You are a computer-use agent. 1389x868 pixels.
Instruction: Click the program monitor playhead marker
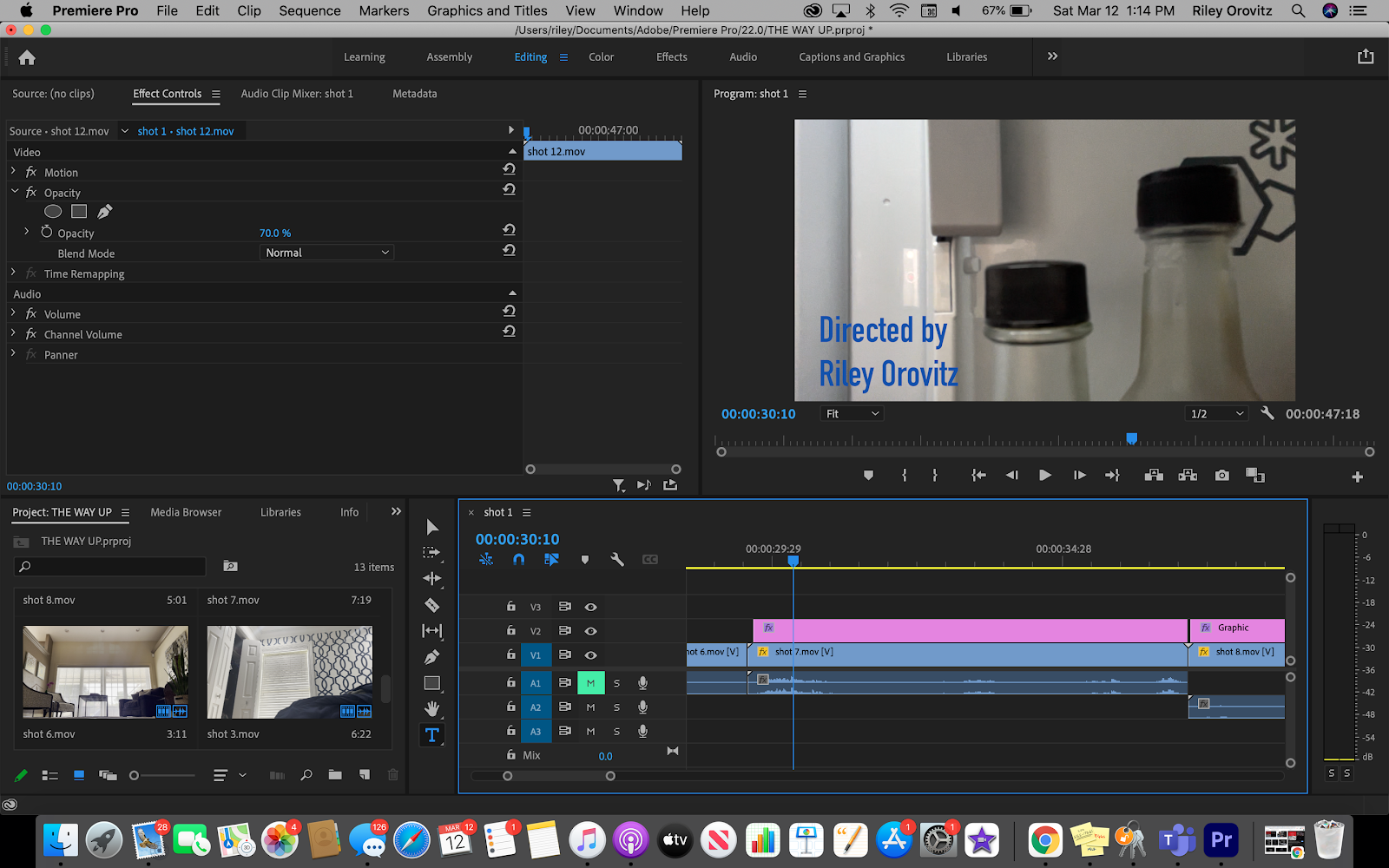[x=1131, y=438]
